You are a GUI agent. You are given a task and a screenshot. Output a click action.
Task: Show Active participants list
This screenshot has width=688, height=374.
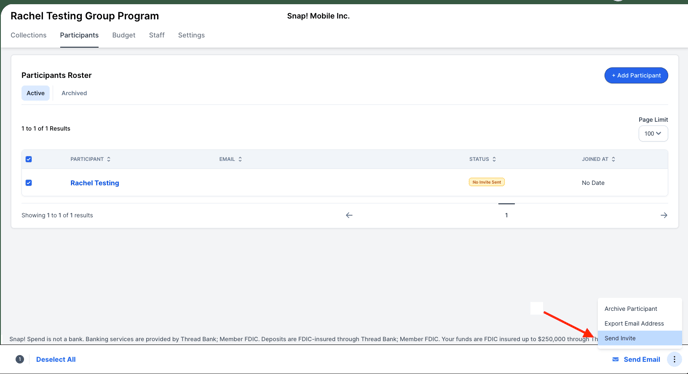pyautogui.click(x=36, y=93)
